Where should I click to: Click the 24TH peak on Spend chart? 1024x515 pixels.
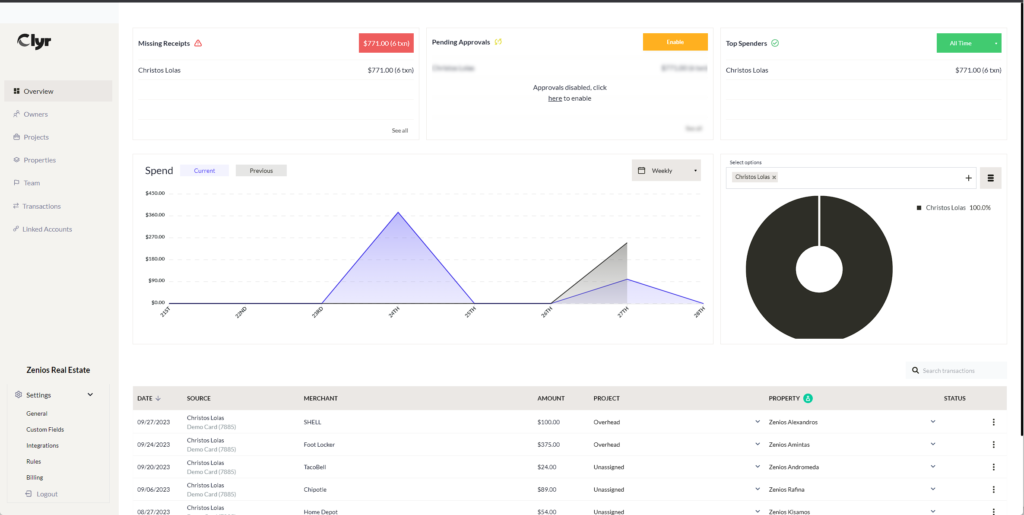(398, 212)
